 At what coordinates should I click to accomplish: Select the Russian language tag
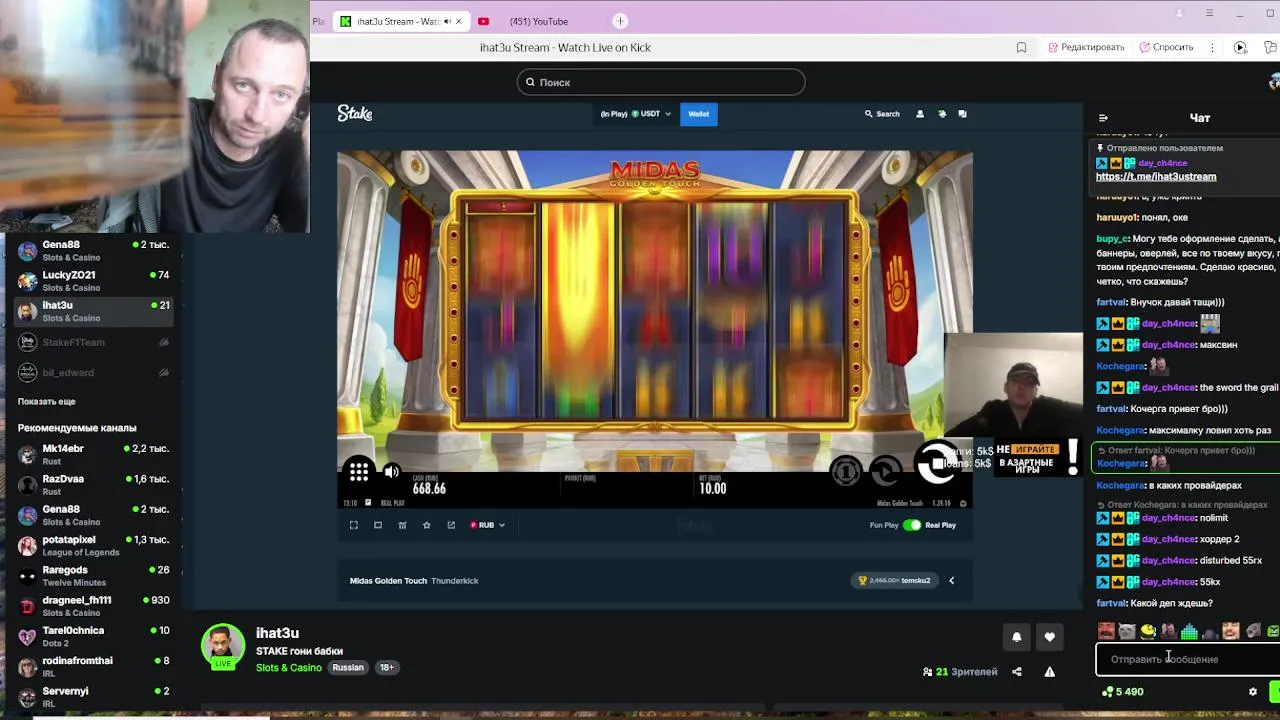pyautogui.click(x=348, y=667)
